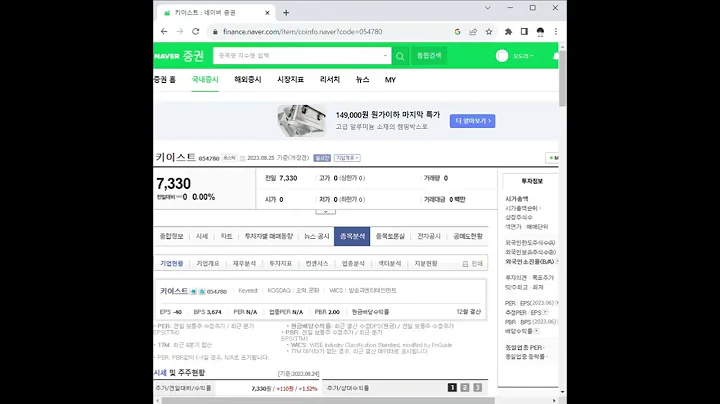Go back with the browser back arrow
720x404 pixels.
[x=164, y=32]
